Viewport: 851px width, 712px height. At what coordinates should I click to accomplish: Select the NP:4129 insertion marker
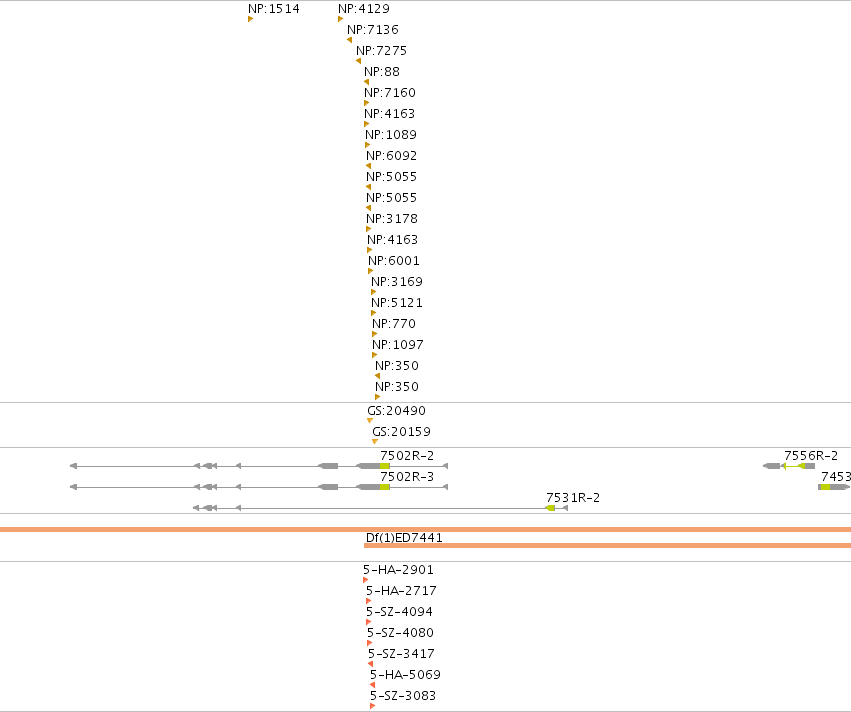click(x=340, y=19)
